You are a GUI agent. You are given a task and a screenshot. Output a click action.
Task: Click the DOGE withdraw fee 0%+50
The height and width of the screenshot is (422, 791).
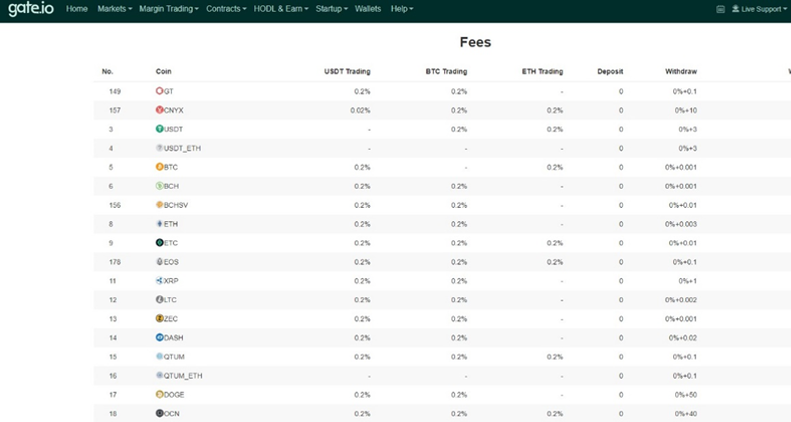point(686,395)
